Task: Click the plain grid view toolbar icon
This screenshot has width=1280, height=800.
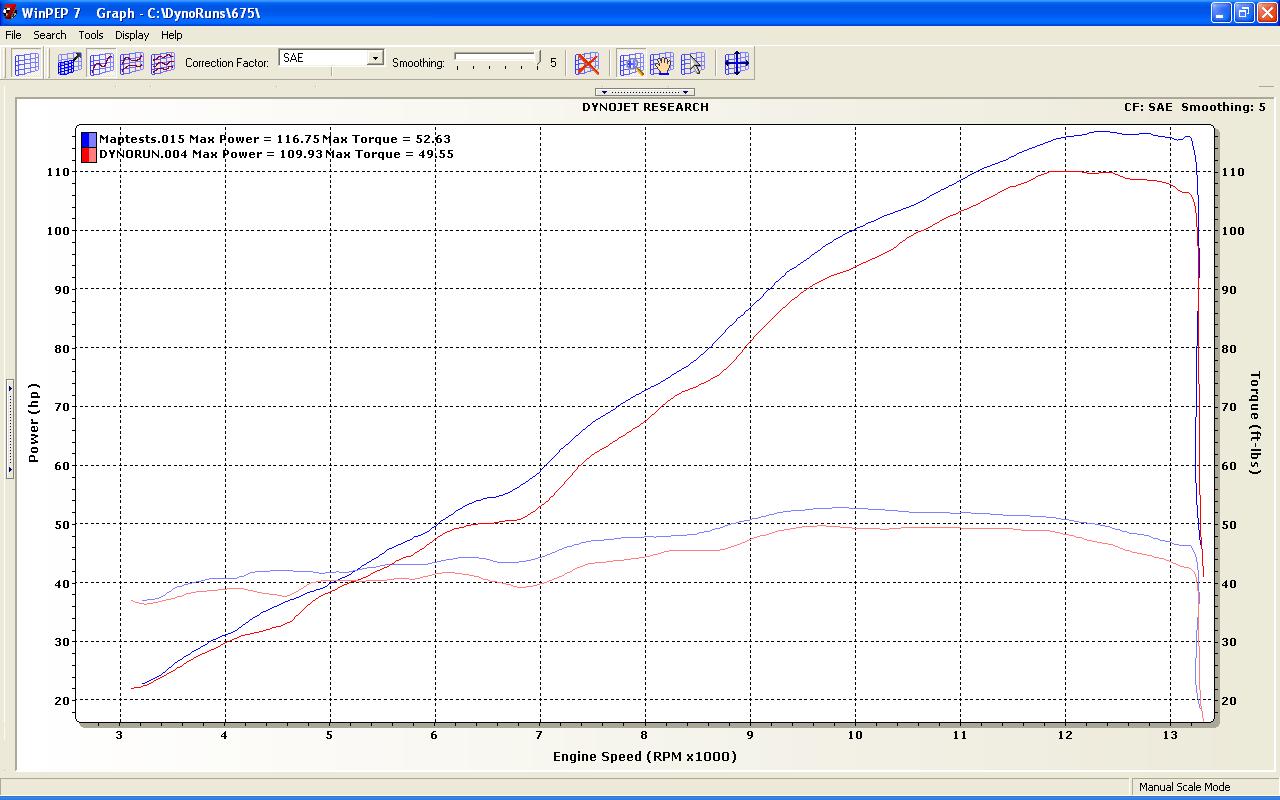Action: 27,63
